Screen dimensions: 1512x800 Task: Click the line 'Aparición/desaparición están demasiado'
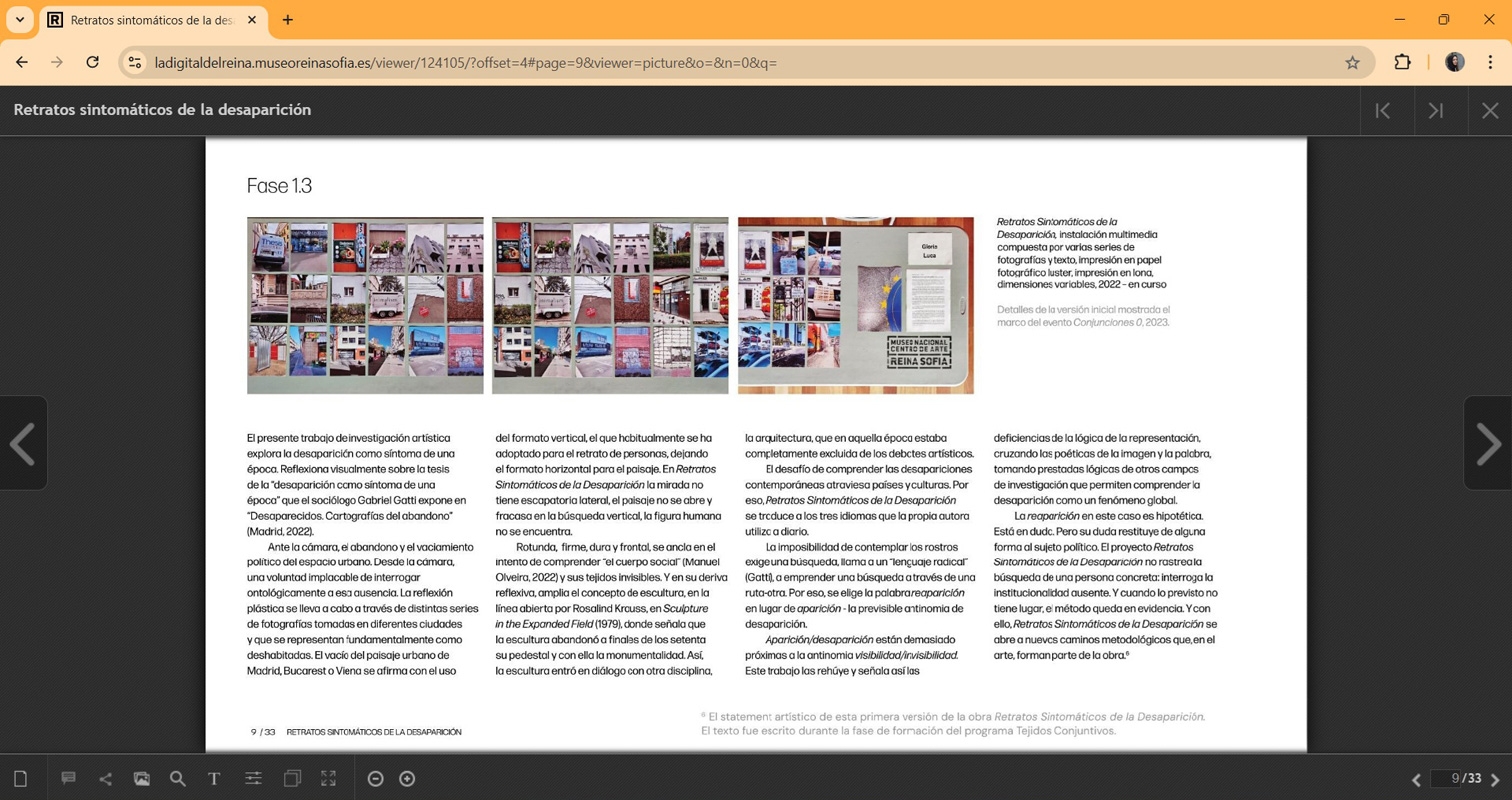[x=859, y=639]
